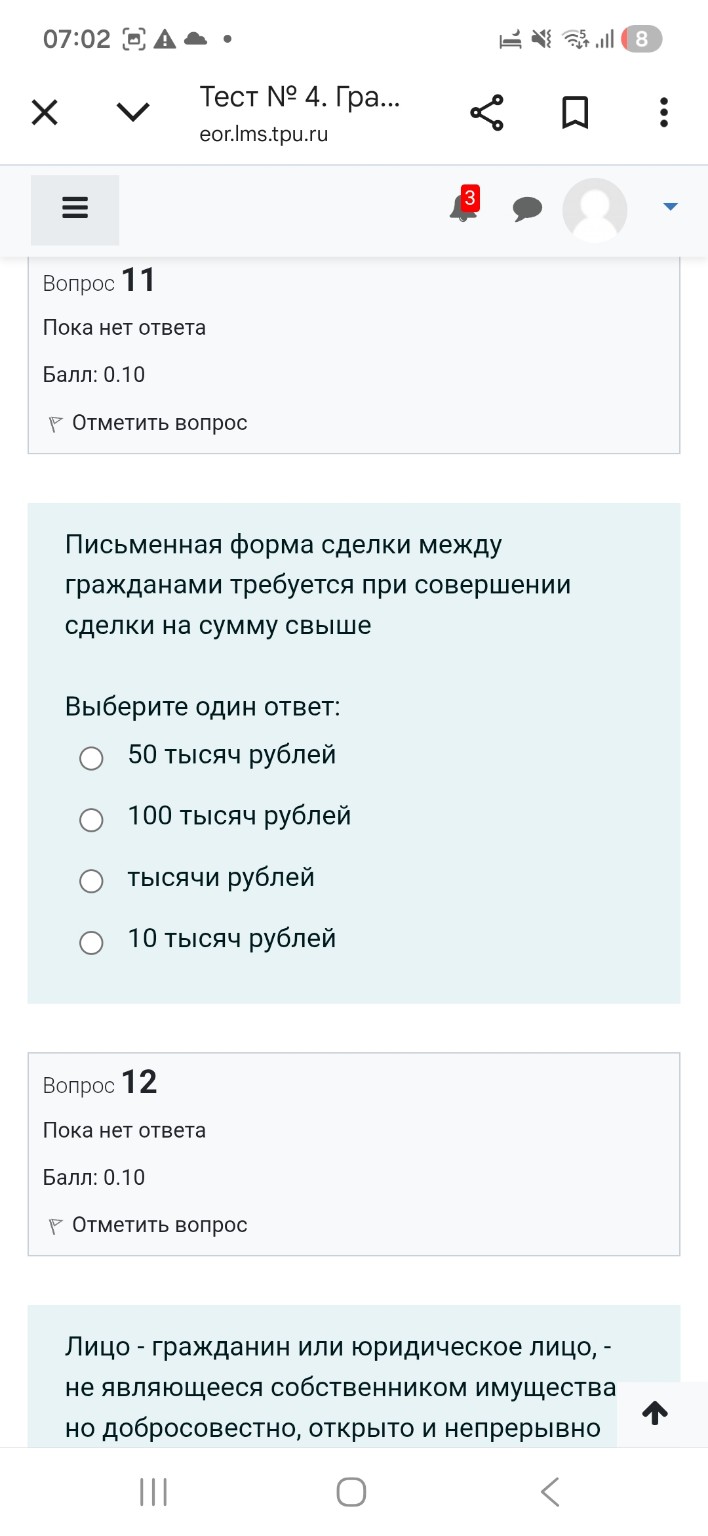Open the notifications bell with 3 alerts

coord(462,209)
